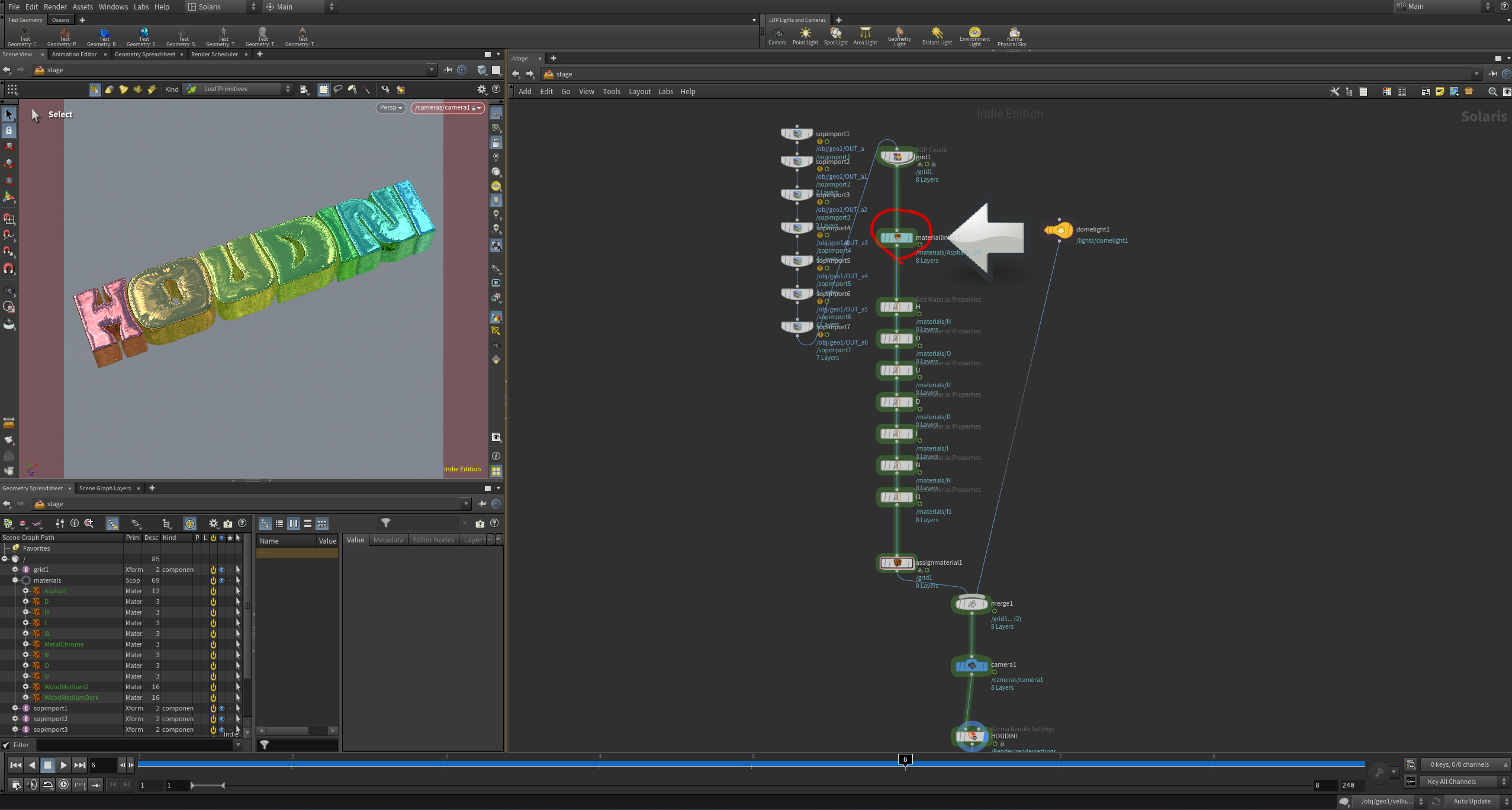Open the Editor Nodes tab
Screen dimensions: 1512x810
pyautogui.click(x=433, y=540)
